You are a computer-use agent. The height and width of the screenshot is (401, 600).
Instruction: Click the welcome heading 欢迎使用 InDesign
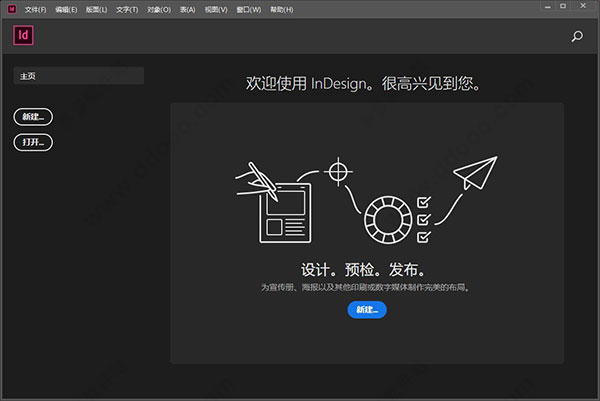pos(362,83)
